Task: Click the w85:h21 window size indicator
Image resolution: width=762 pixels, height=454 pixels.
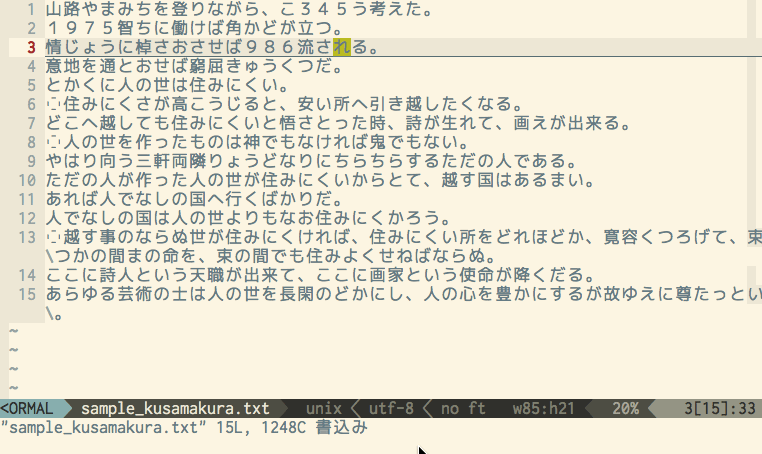Action: 544,408
